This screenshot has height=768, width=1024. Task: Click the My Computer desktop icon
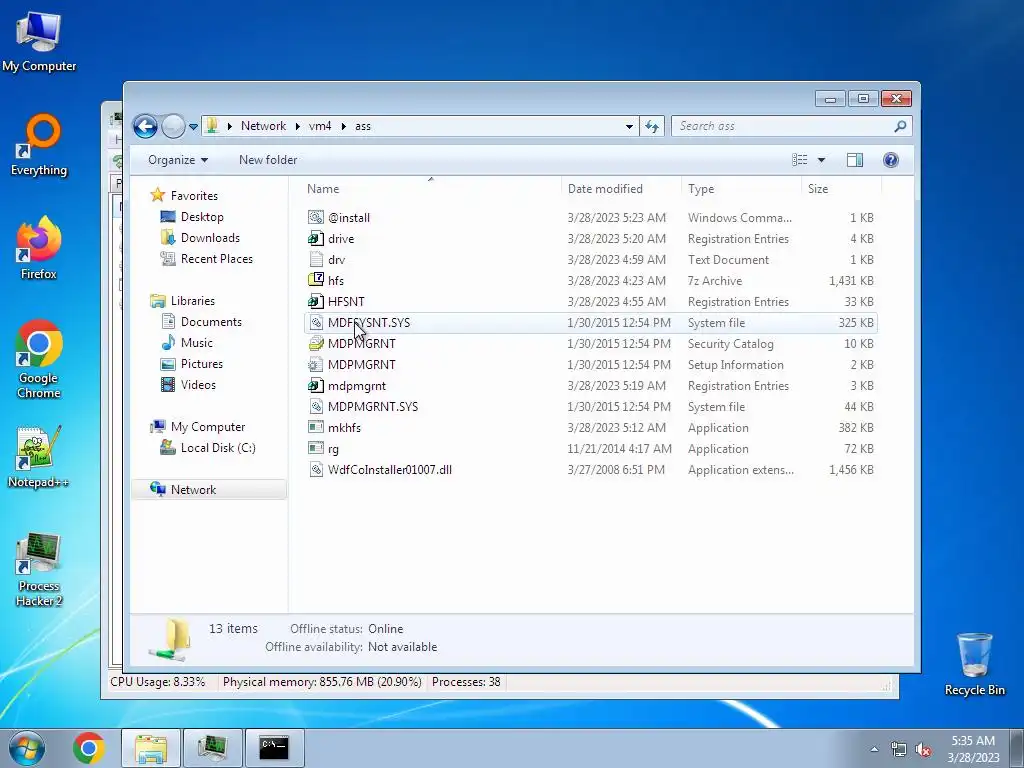pos(39,42)
